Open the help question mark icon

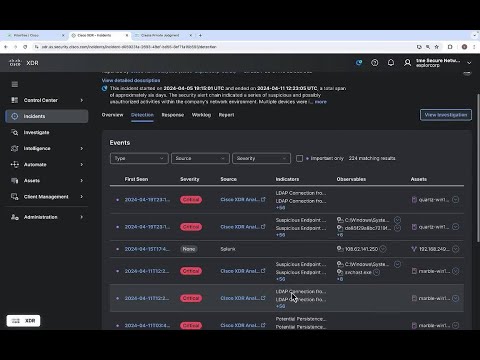tap(375, 63)
